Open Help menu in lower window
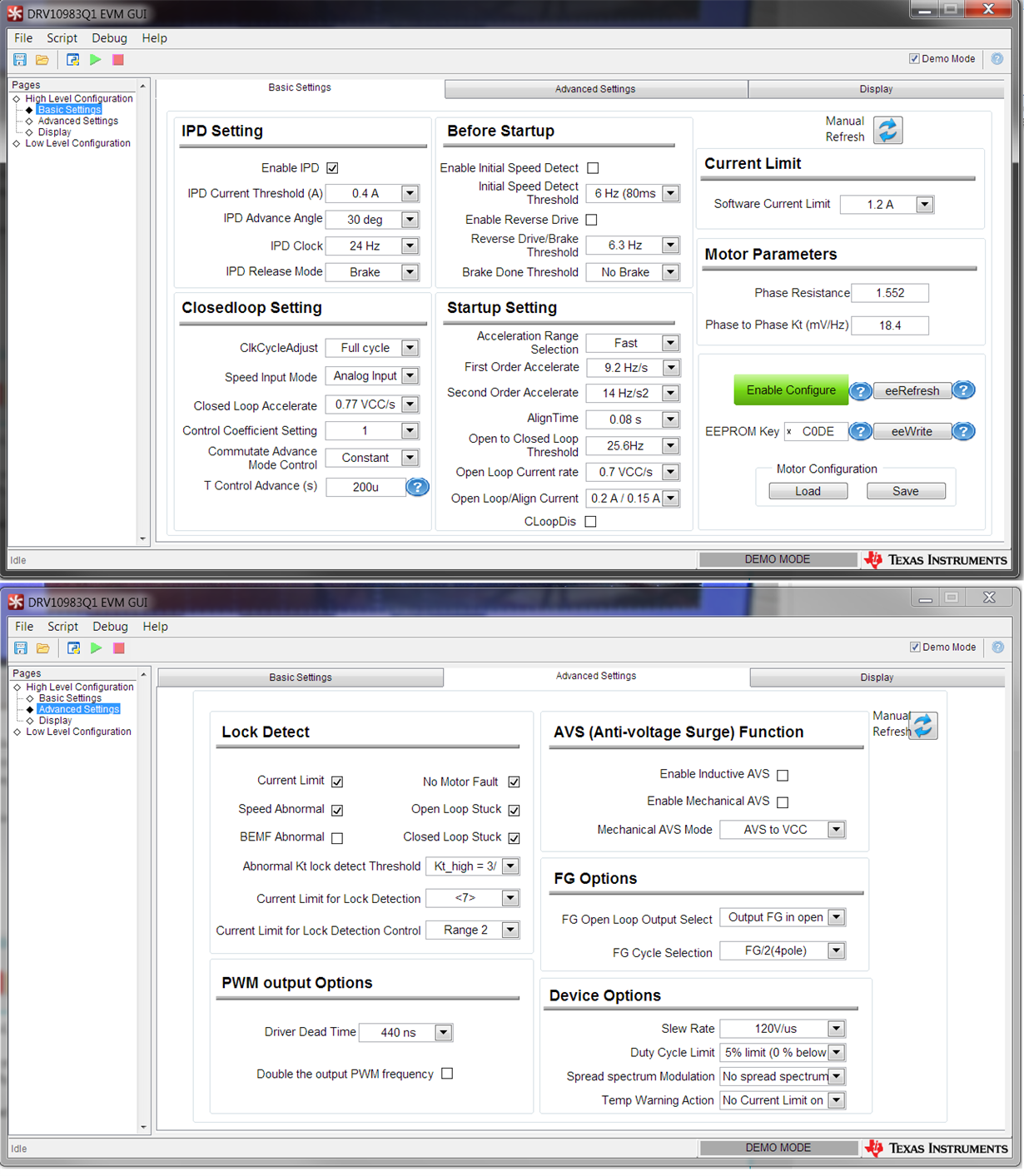 click(x=155, y=627)
